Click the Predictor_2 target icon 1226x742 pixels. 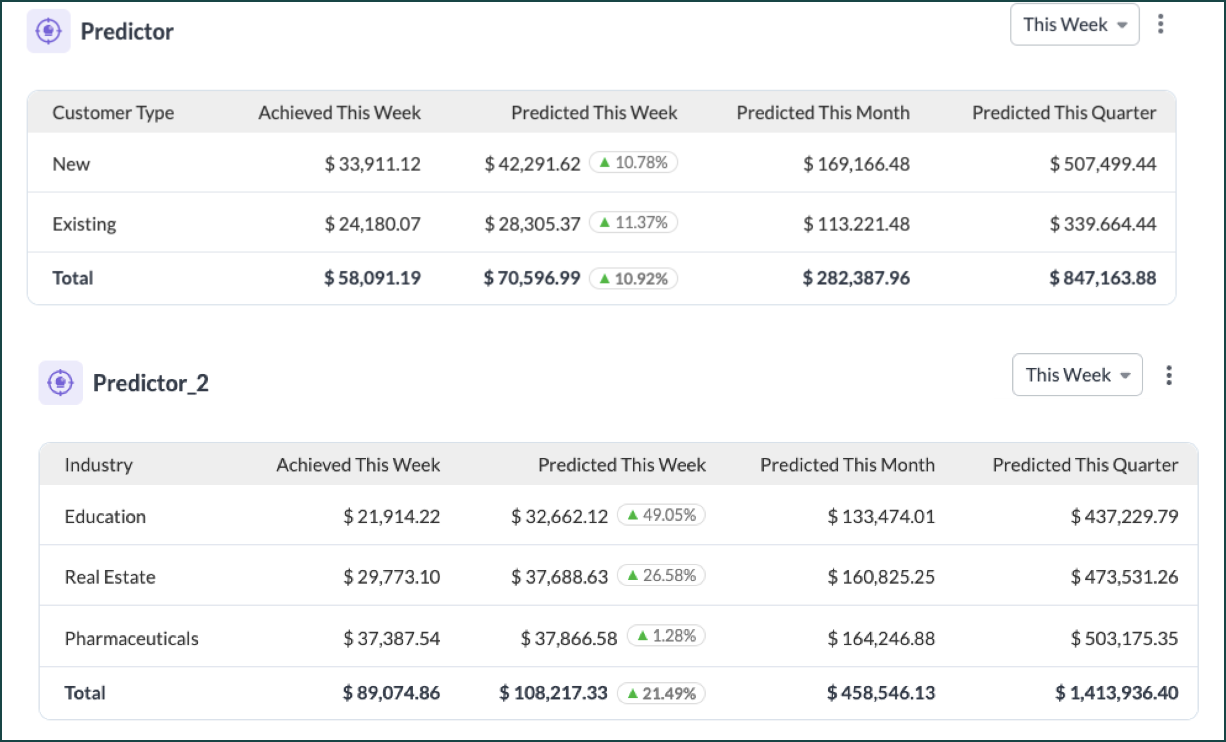pyautogui.click(x=60, y=382)
